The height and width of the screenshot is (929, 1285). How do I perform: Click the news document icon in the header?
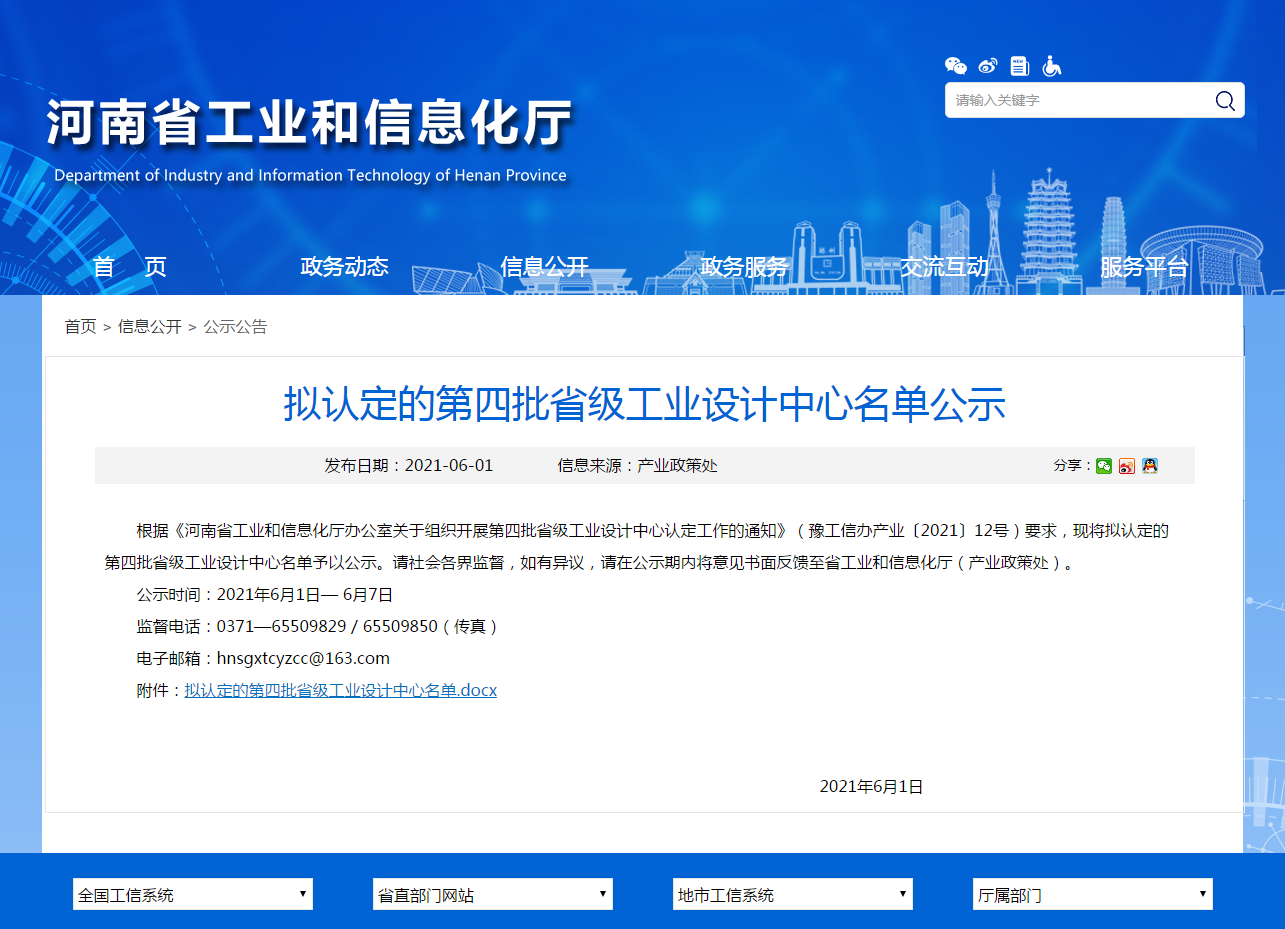(1019, 66)
